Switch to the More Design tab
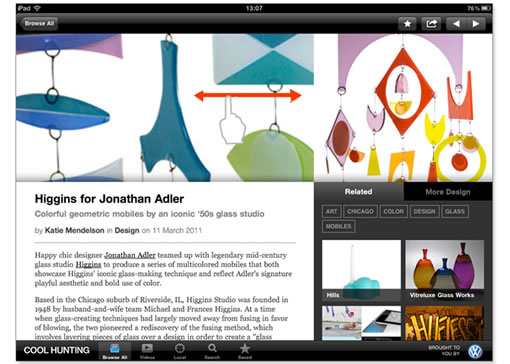 pos(448,192)
